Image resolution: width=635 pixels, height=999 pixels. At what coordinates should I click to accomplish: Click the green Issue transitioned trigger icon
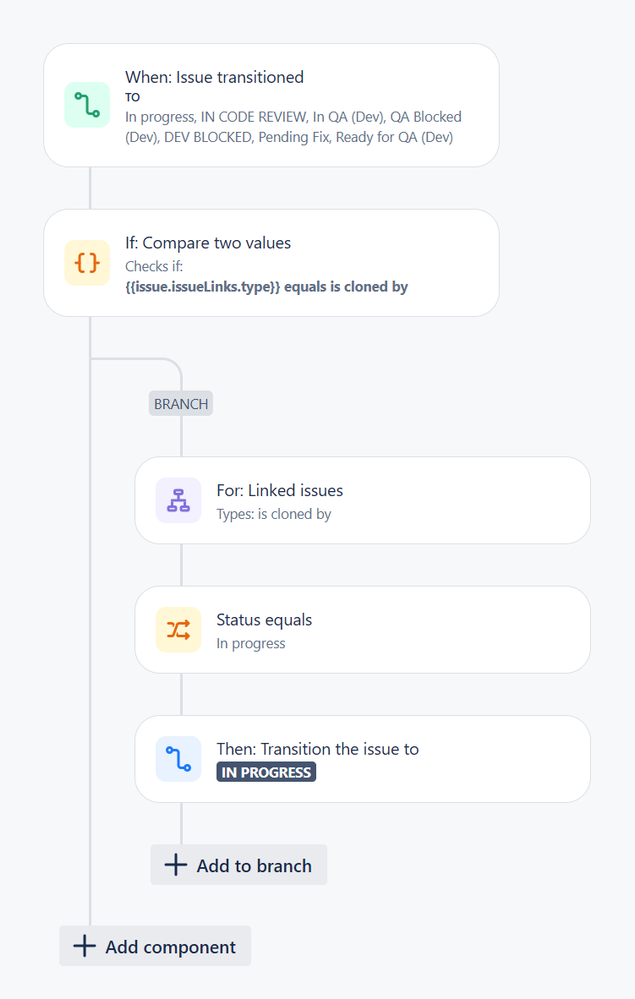[x=87, y=105]
